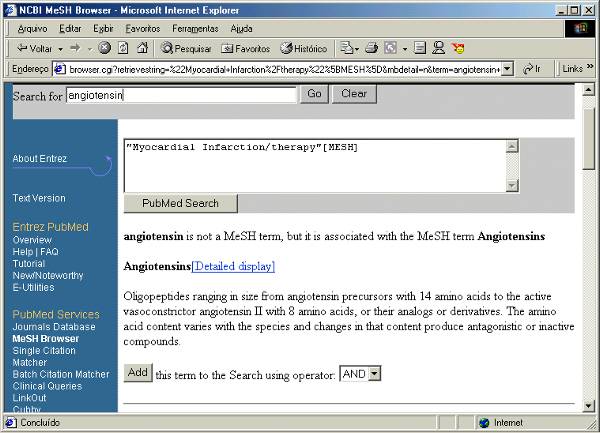Image resolution: width=600 pixels, height=433 pixels.
Task: Open the FAQ sidebar link
Action: 49,252
